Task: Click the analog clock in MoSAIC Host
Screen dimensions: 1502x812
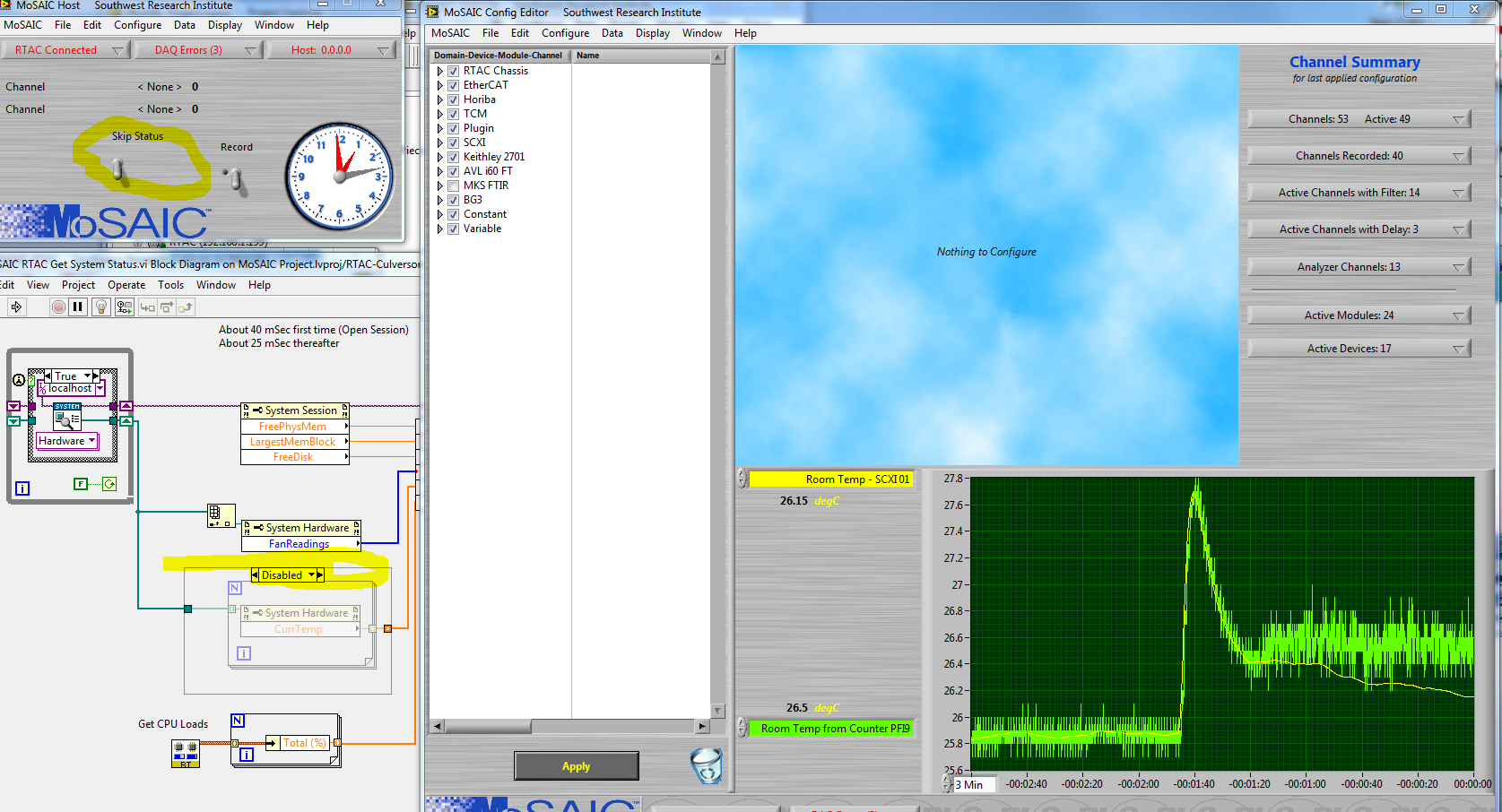Action: click(x=340, y=177)
